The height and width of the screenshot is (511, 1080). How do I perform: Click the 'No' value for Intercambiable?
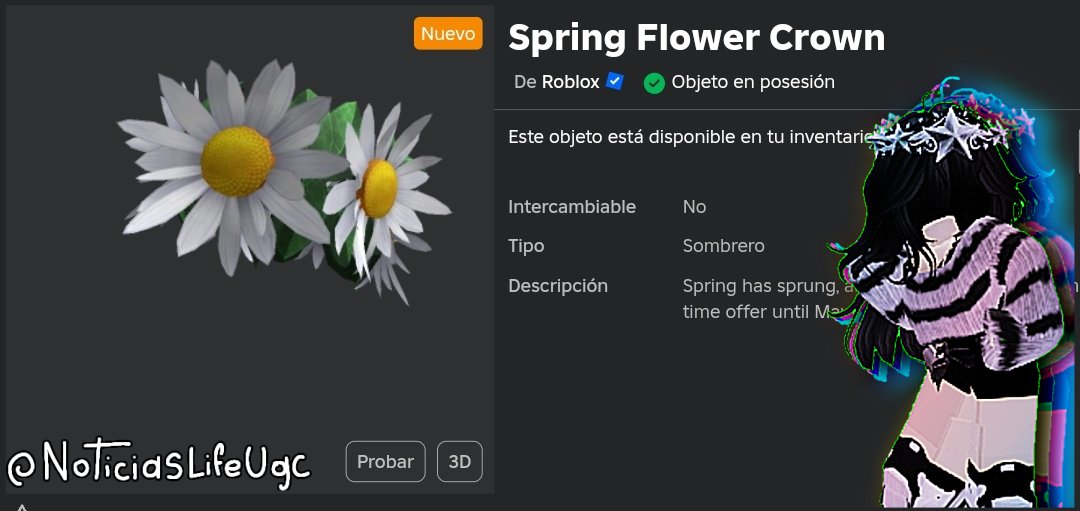click(x=694, y=207)
